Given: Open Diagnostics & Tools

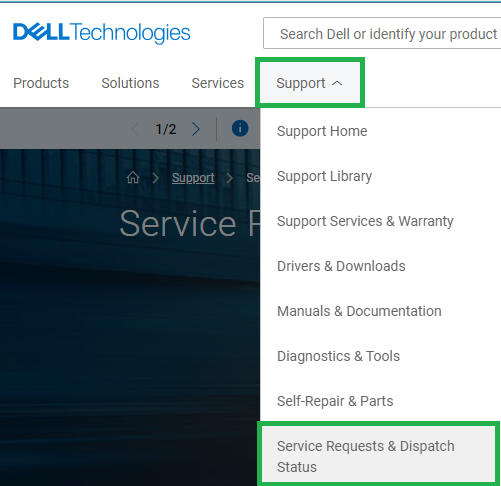Looking at the screenshot, I should tap(338, 356).
